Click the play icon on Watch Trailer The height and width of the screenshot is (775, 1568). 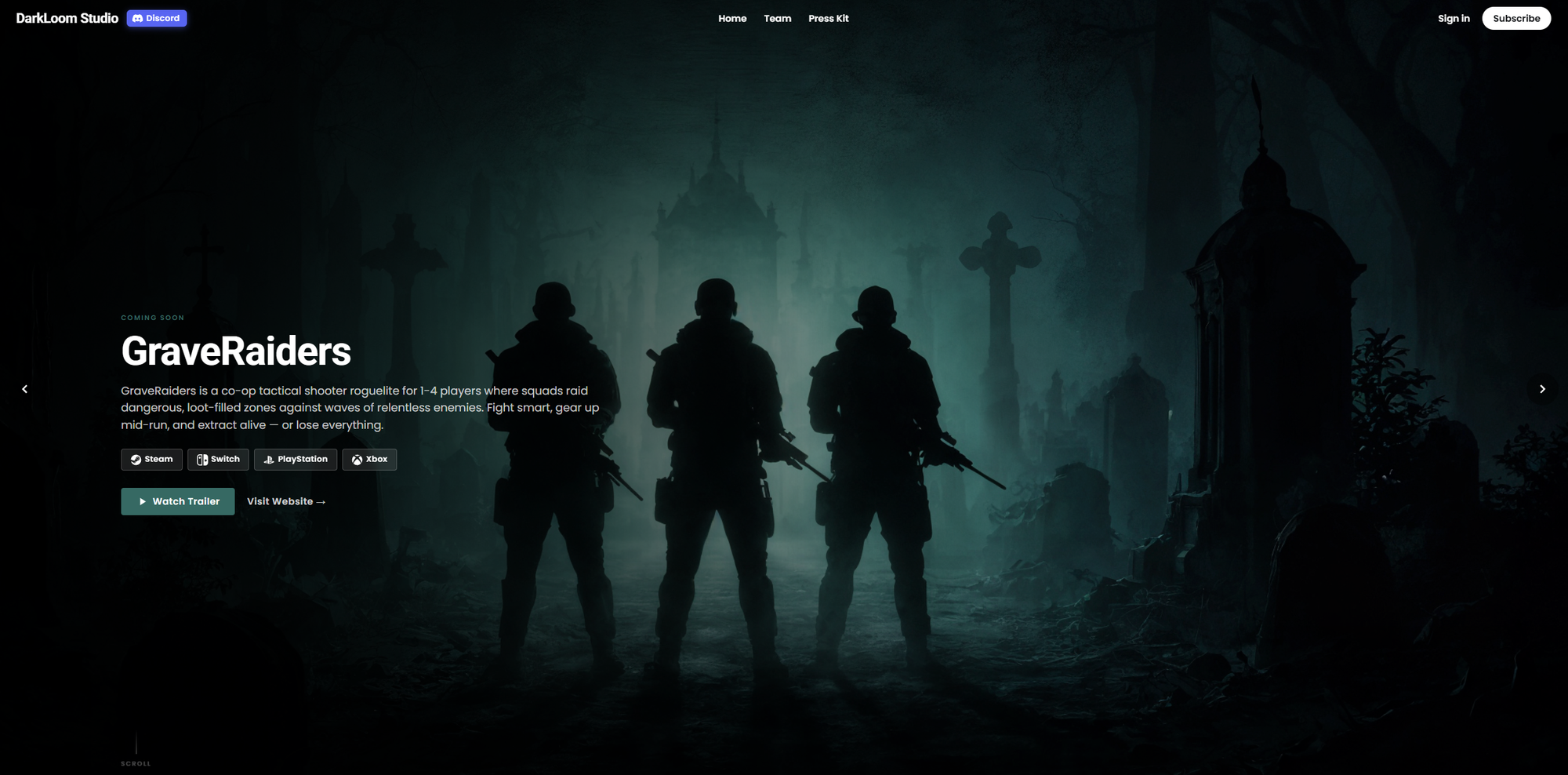[143, 501]
